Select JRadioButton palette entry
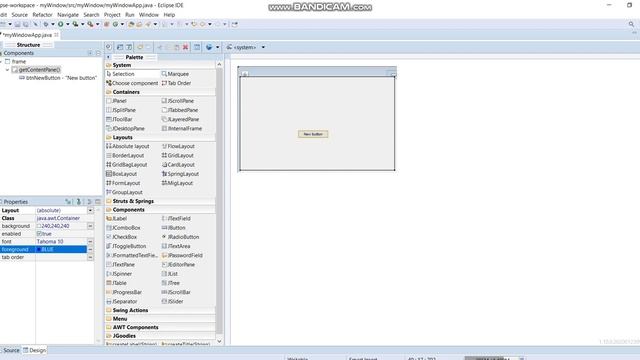Screen dimensions: 640x360 180,237
